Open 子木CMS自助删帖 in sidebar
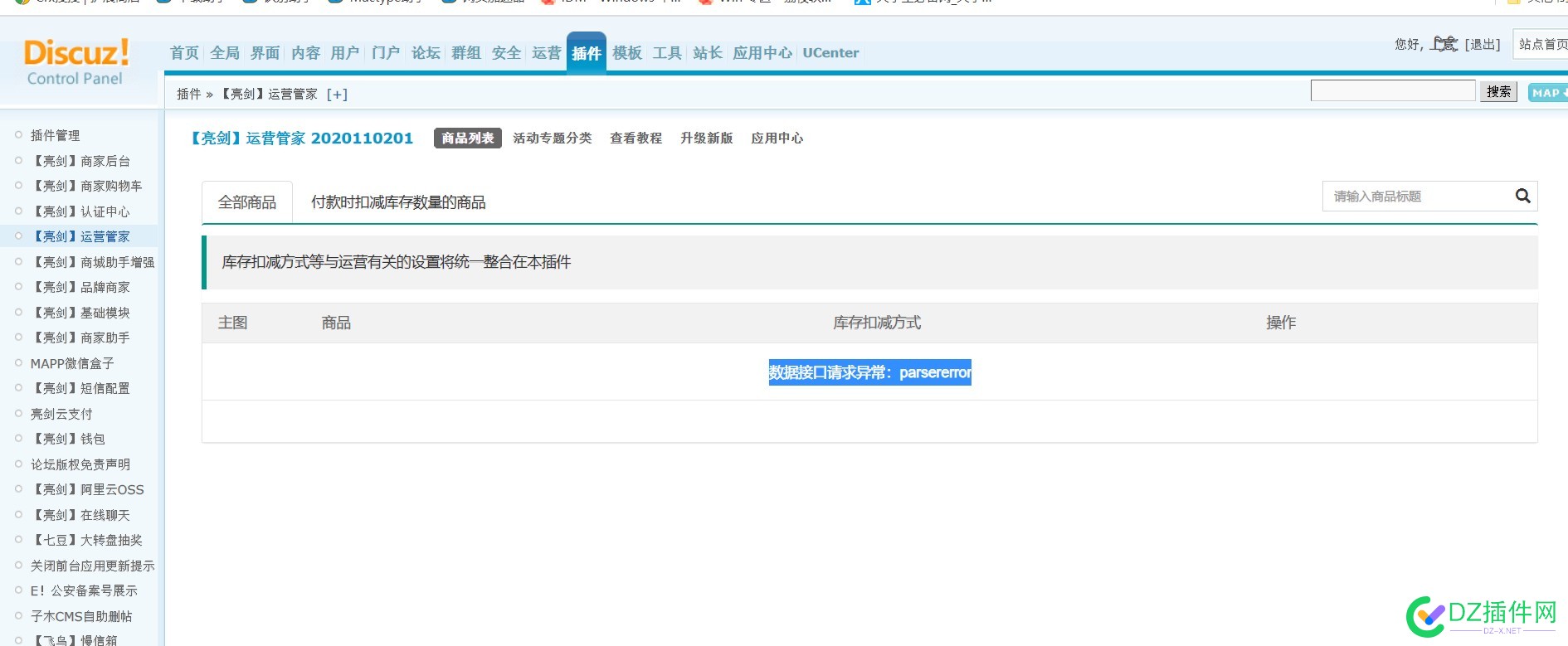Screen dimensions: 1568x646 81,616
